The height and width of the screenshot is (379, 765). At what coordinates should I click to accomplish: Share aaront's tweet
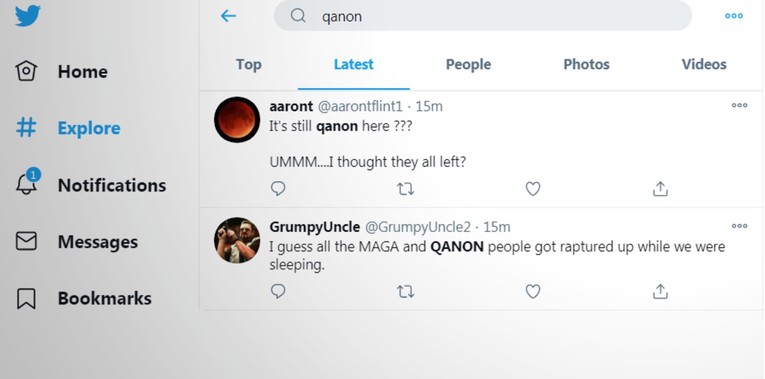[660, 189]
